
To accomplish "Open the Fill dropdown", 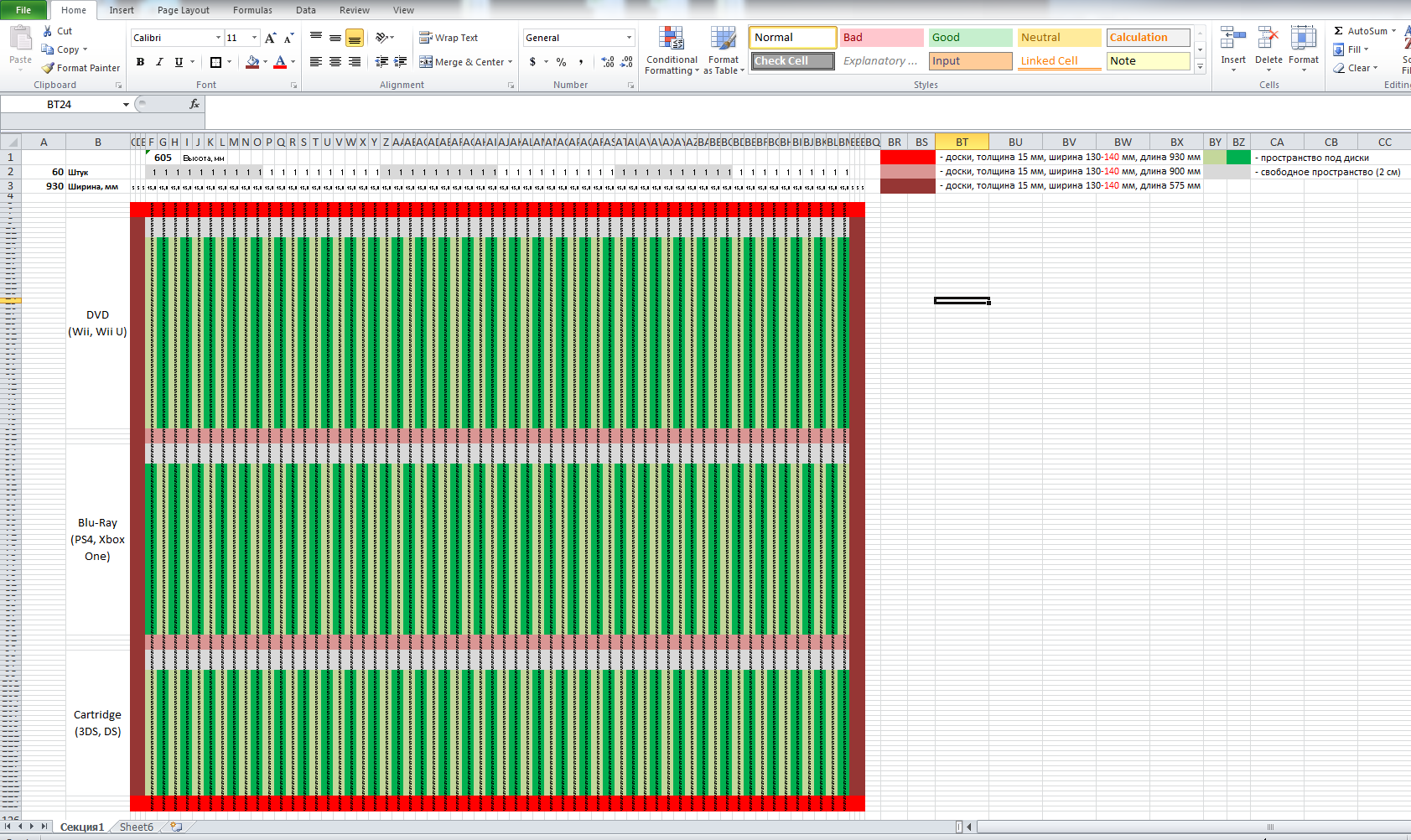I will 1351,49.
